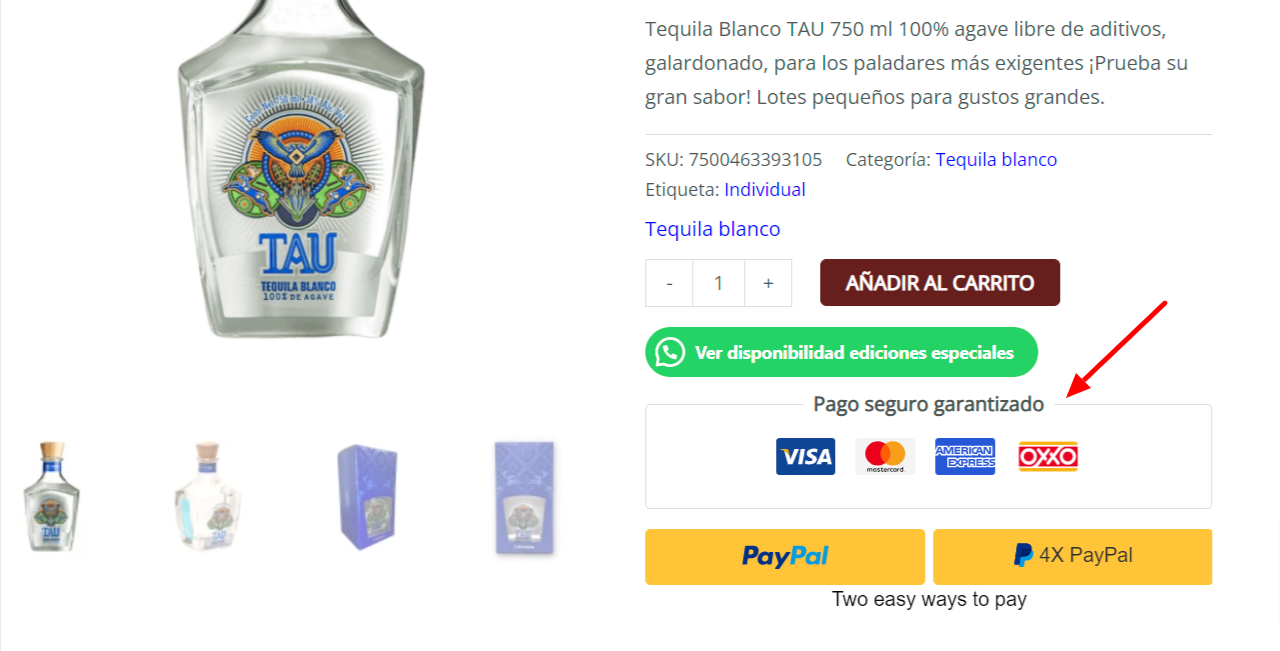Follow the larger Tequila blanco link above quantity
The height and width of the screenshot is (651, 1280).
(713, 229)
